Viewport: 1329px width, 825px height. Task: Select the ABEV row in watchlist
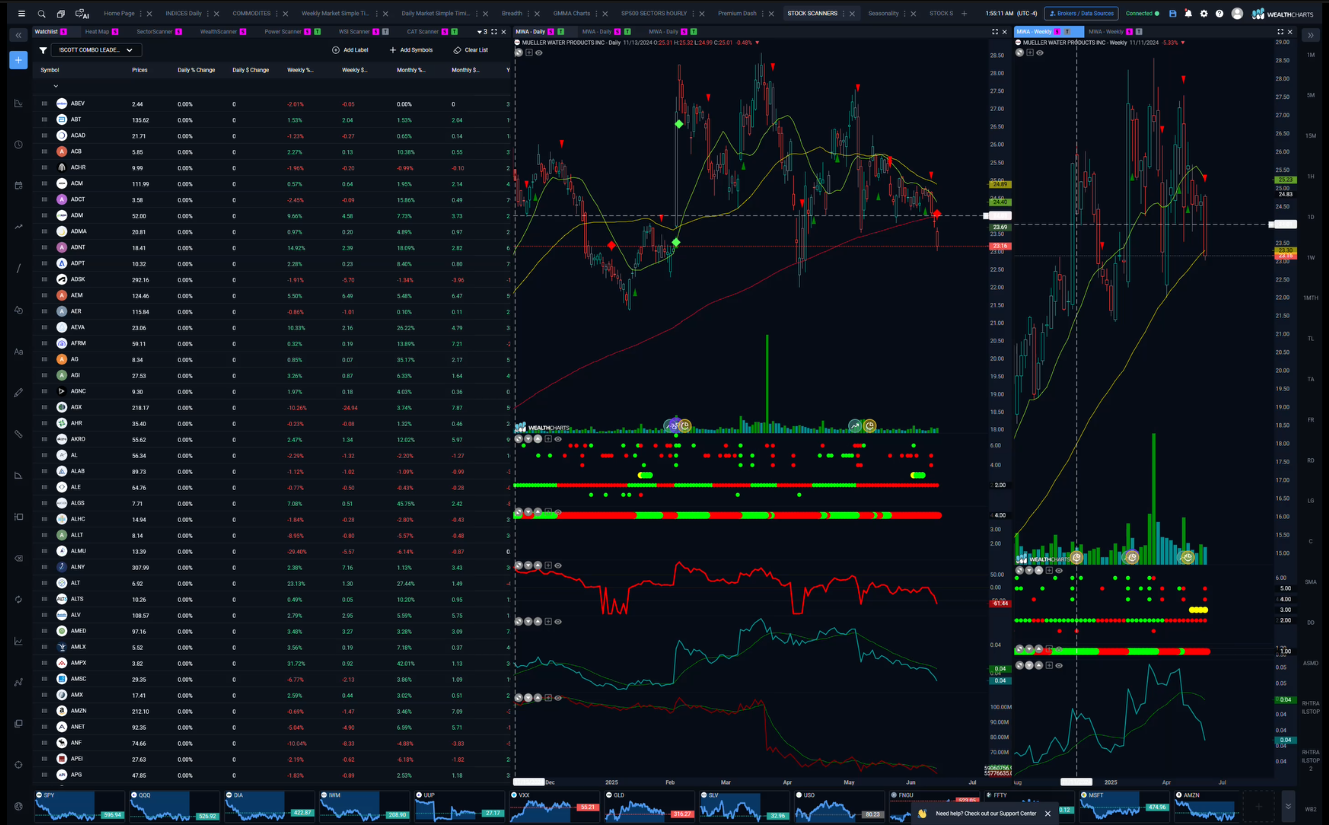(270, 104)
